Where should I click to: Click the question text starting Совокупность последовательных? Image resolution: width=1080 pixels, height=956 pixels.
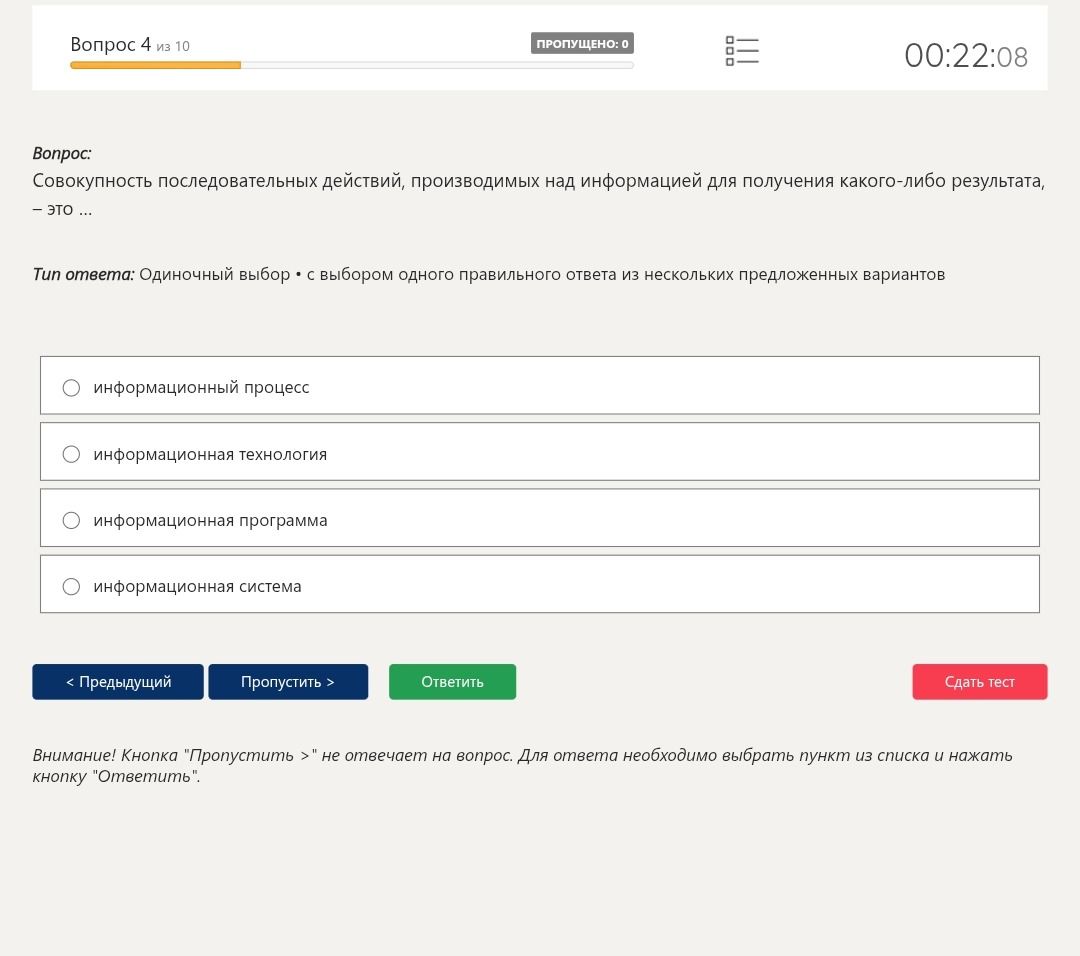point(539,194)
